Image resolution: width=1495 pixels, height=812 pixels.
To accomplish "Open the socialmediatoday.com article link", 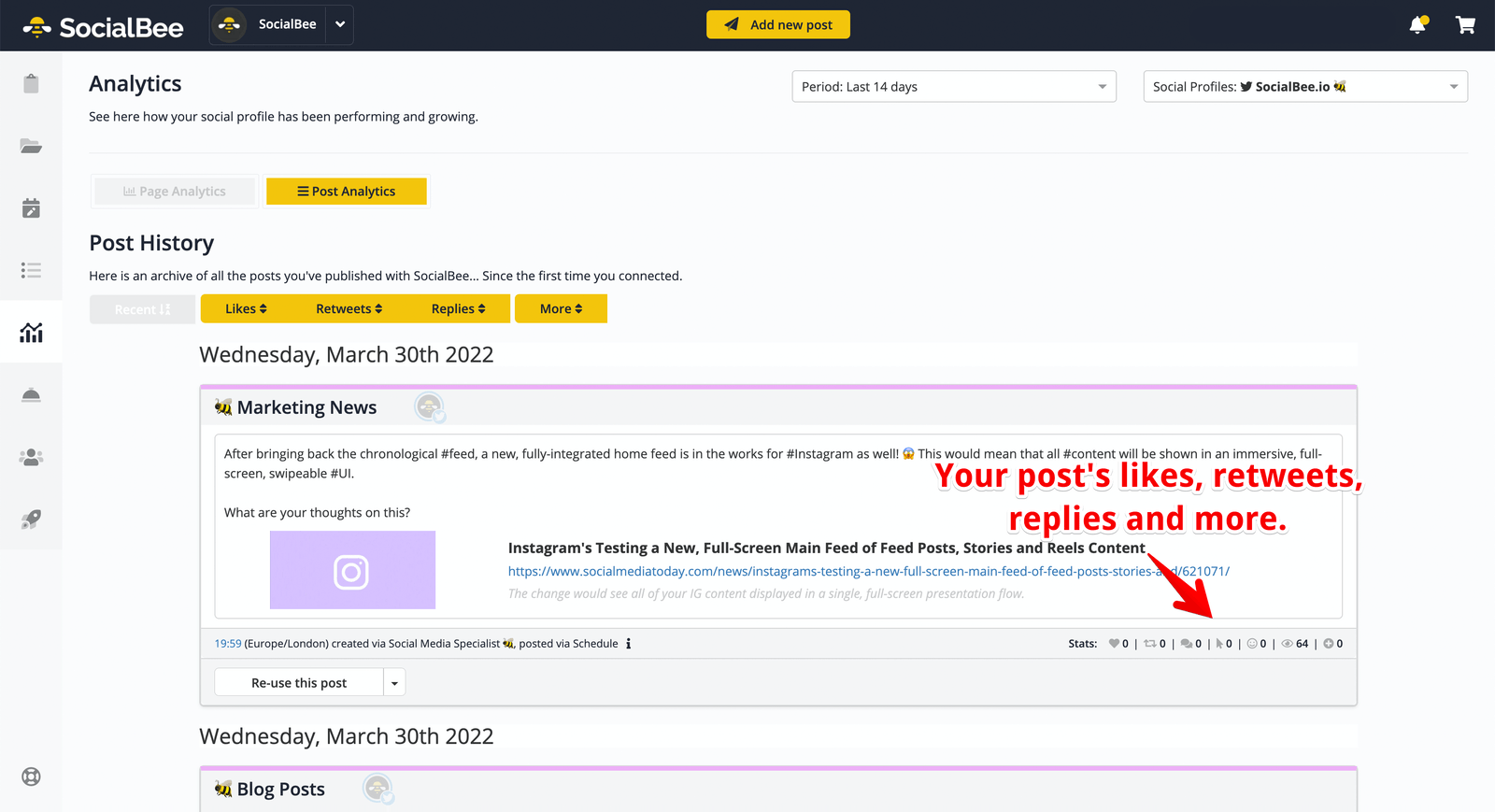I will (x=869, y=571).
